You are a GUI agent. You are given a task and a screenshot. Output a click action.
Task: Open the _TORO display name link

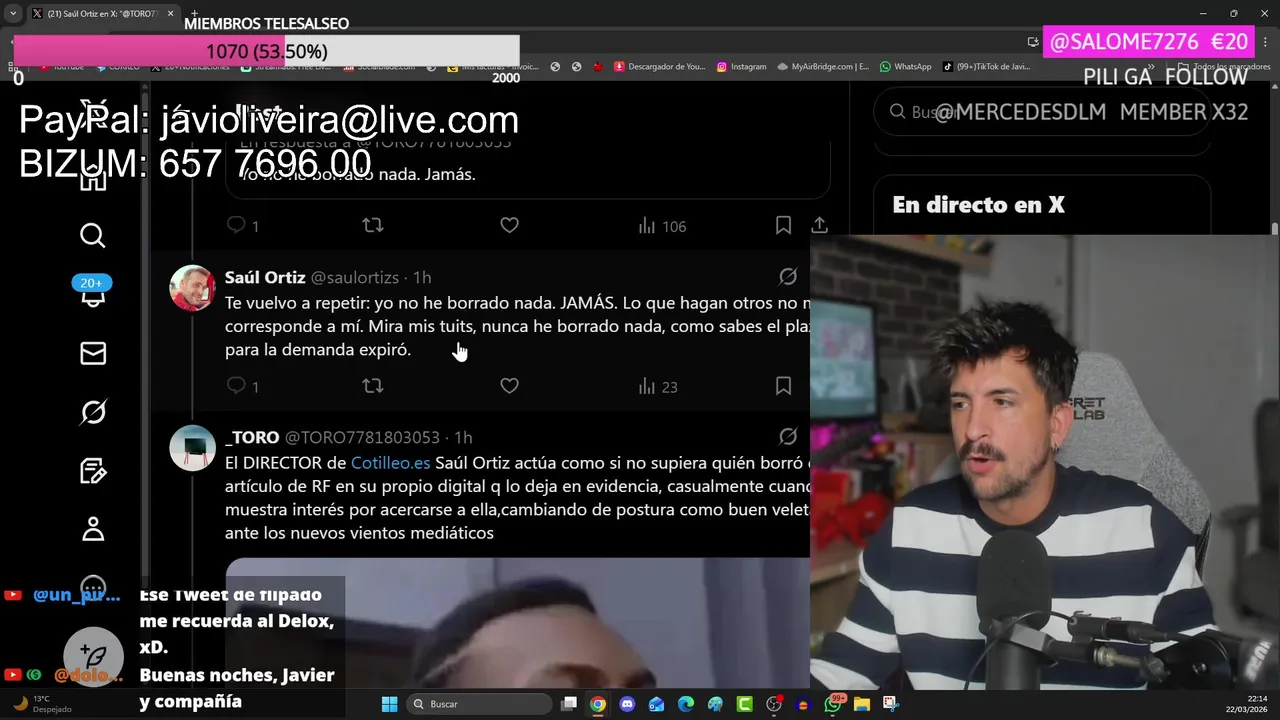coord(252,437)
